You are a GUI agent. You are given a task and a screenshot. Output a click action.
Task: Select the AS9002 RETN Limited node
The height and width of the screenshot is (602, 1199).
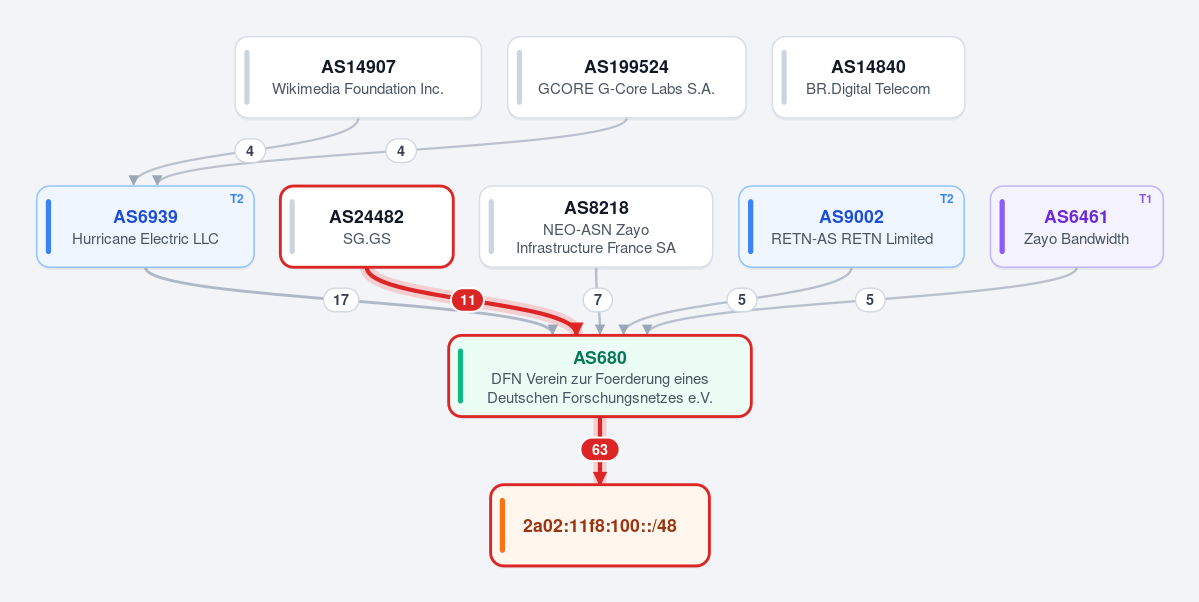click(851, 227)
